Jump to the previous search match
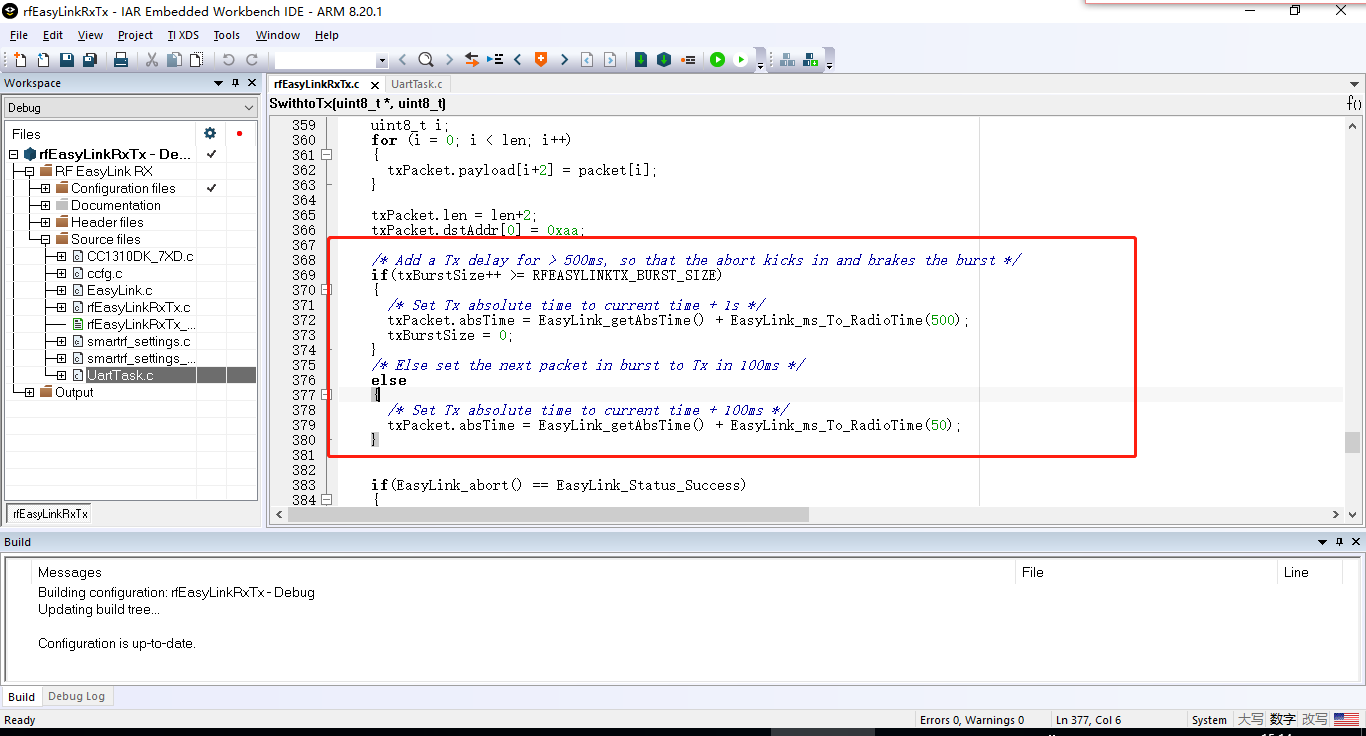 click(x=402, y=60)
